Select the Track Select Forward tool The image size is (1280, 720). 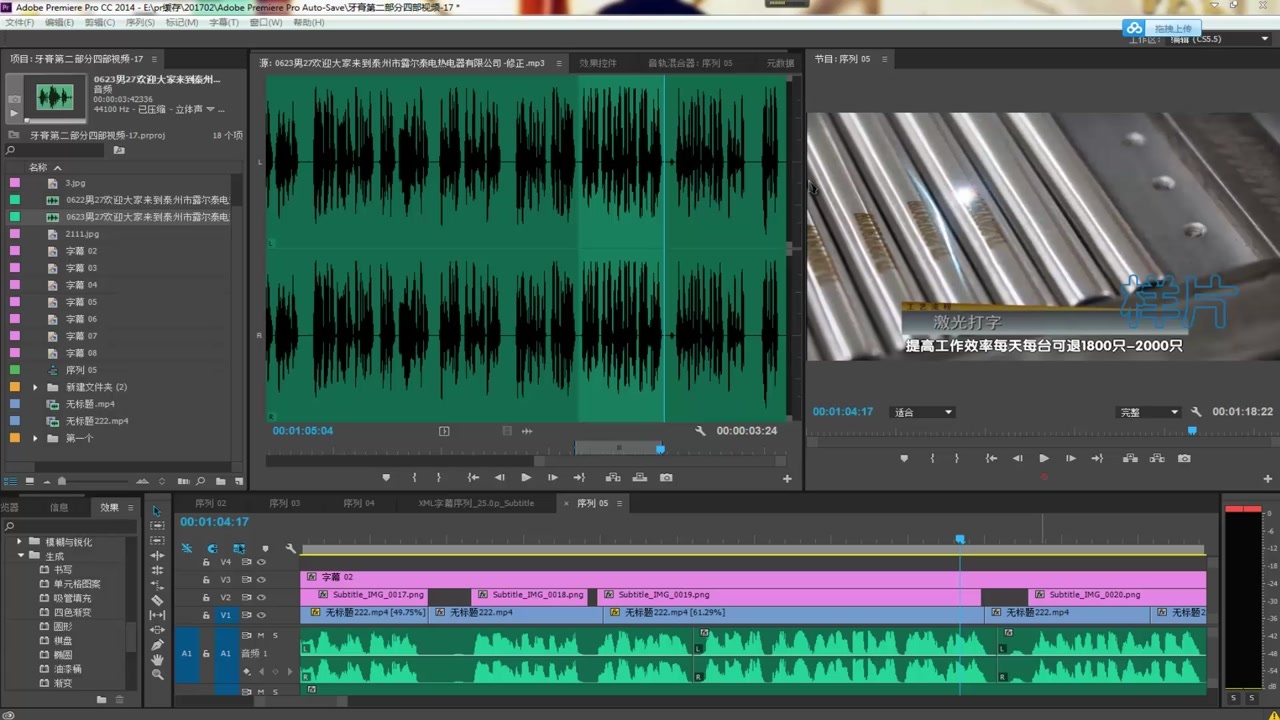point(157,526)
